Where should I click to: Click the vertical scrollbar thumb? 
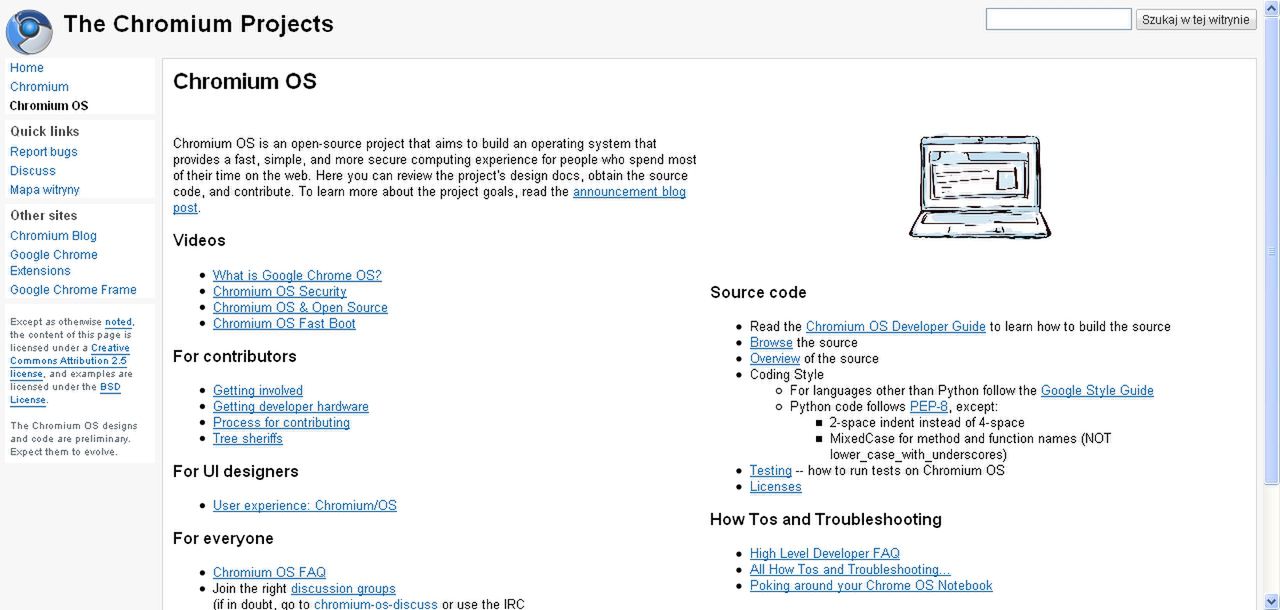[1272, 252]
